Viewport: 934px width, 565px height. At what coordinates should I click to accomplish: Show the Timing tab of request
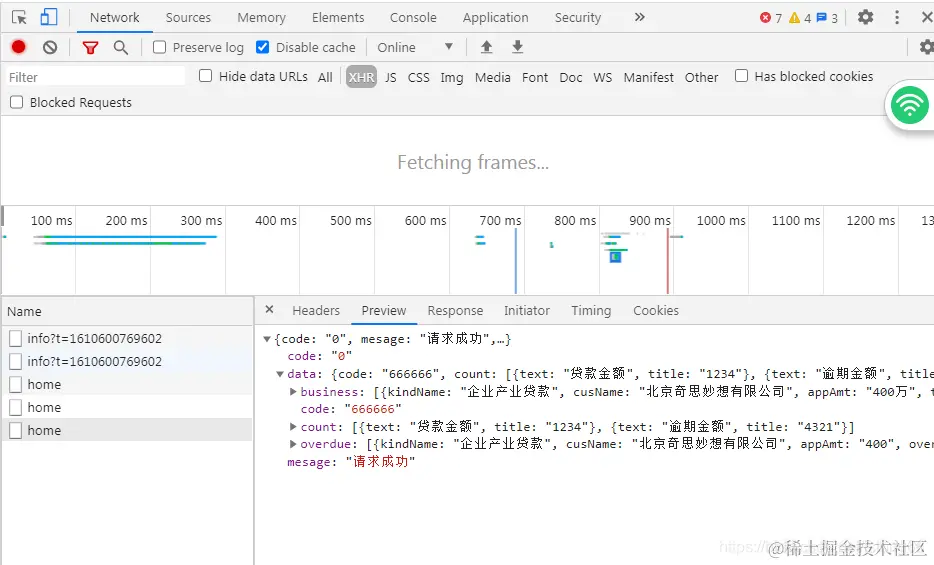point(591,310)
